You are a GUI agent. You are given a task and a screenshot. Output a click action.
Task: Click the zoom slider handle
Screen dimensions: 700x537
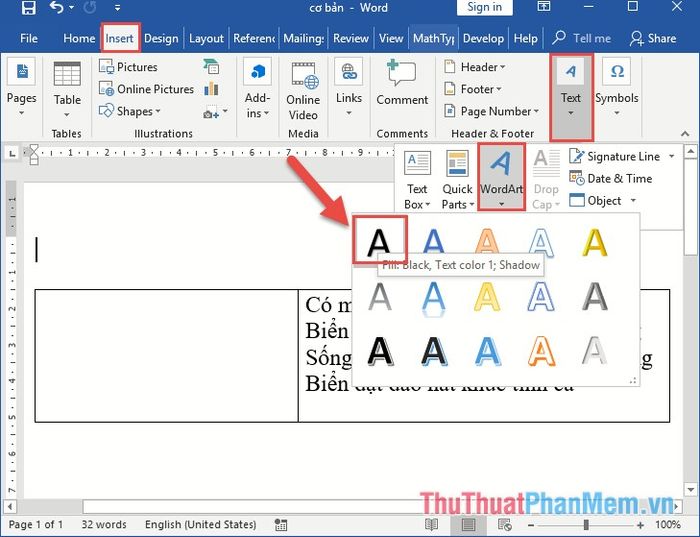coord(586,525)
